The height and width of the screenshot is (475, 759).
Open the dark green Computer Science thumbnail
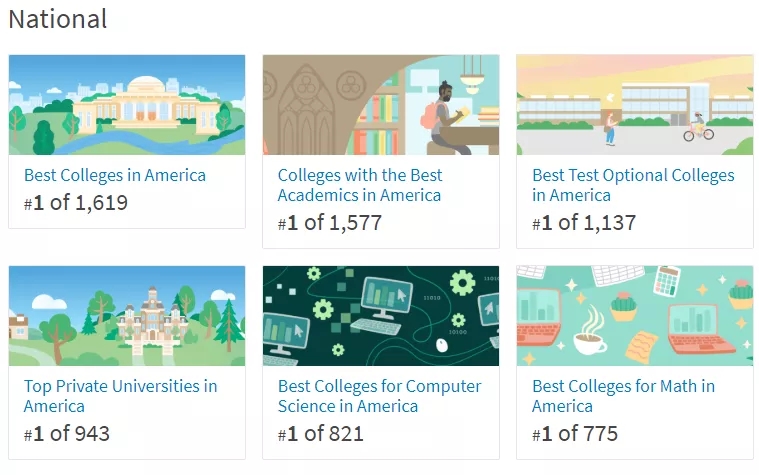click(x=381, y=316)
